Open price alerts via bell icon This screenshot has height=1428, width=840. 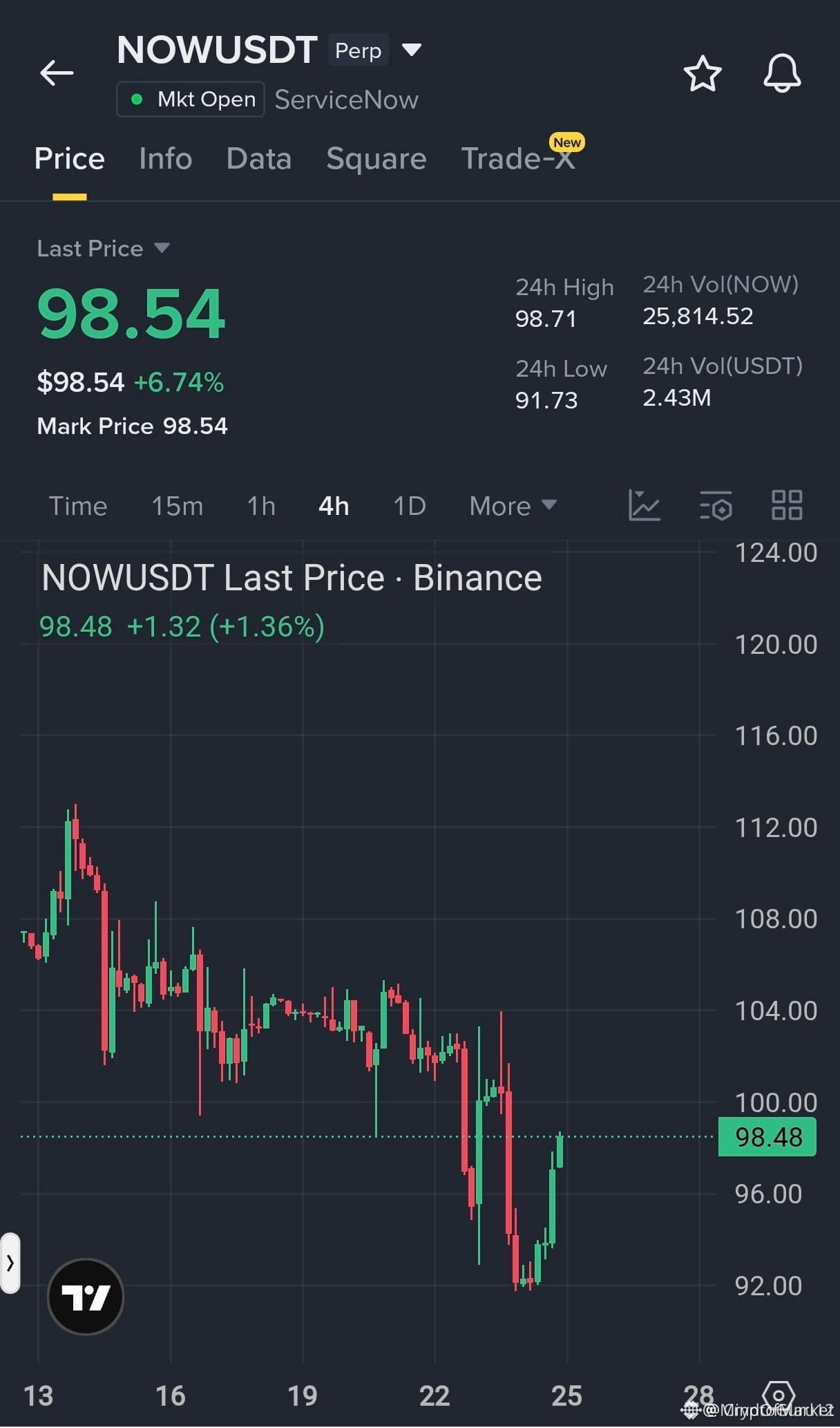[x=782, y=73]
